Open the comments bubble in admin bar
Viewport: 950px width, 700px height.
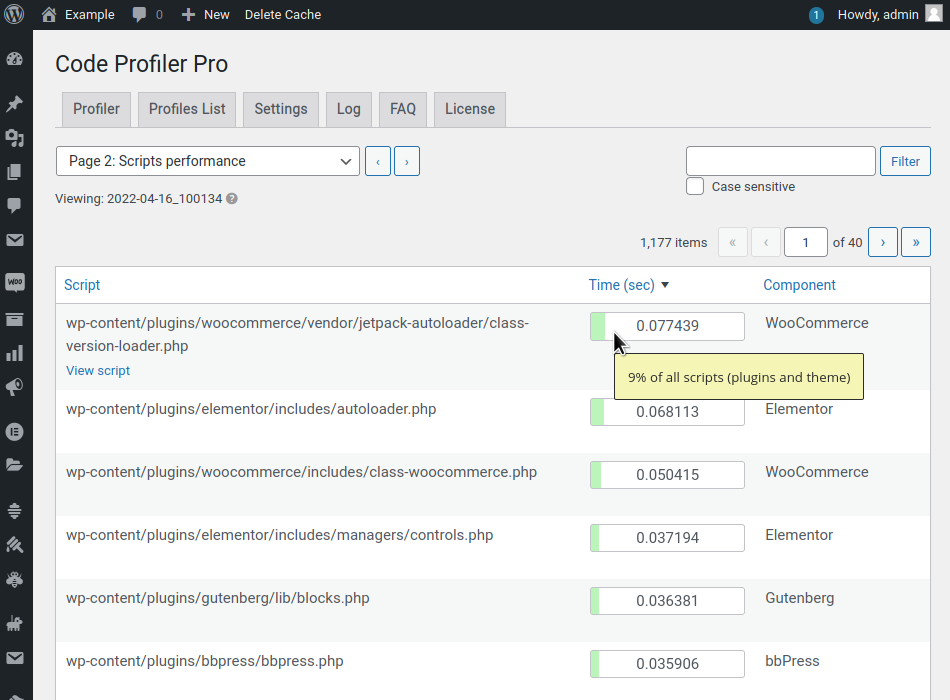pyautogui.click(x=146, y=15)
